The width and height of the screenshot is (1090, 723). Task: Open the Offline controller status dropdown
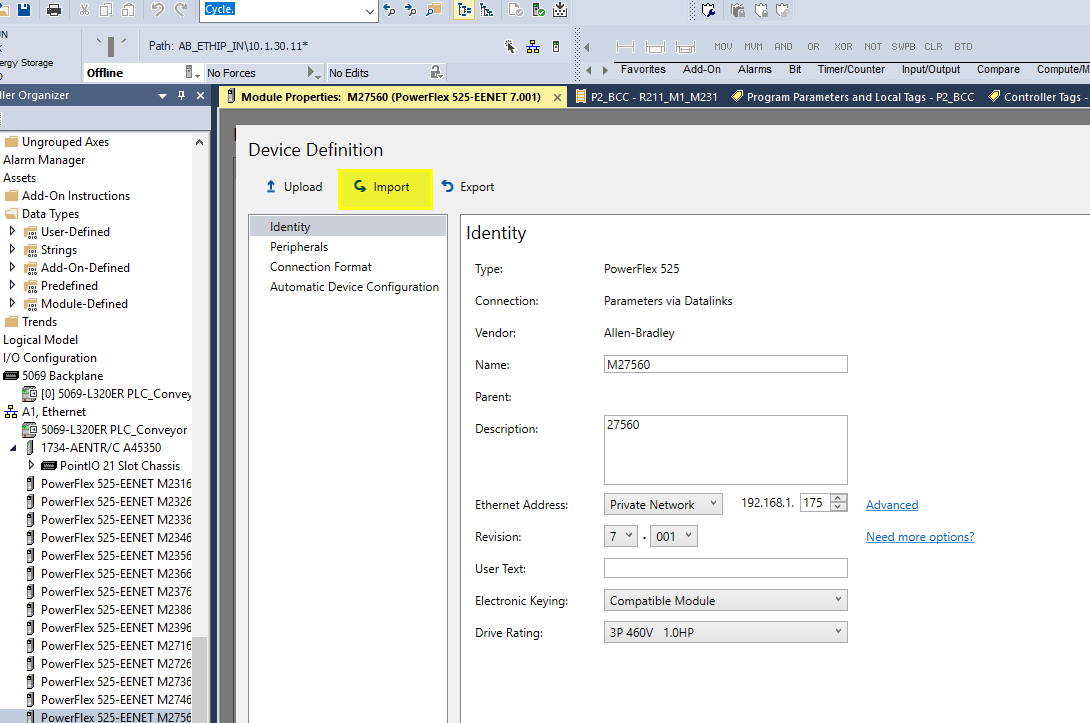pos(193,72)
